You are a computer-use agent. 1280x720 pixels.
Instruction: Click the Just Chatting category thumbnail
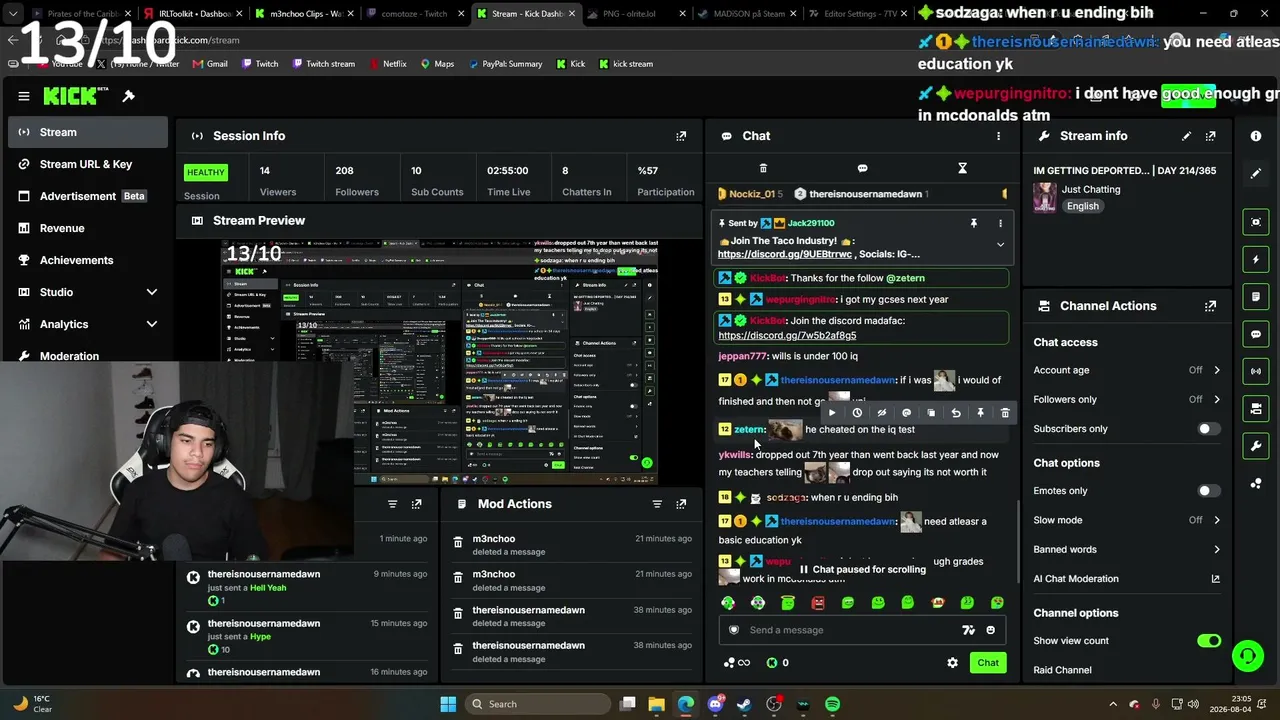[1045, 197]
